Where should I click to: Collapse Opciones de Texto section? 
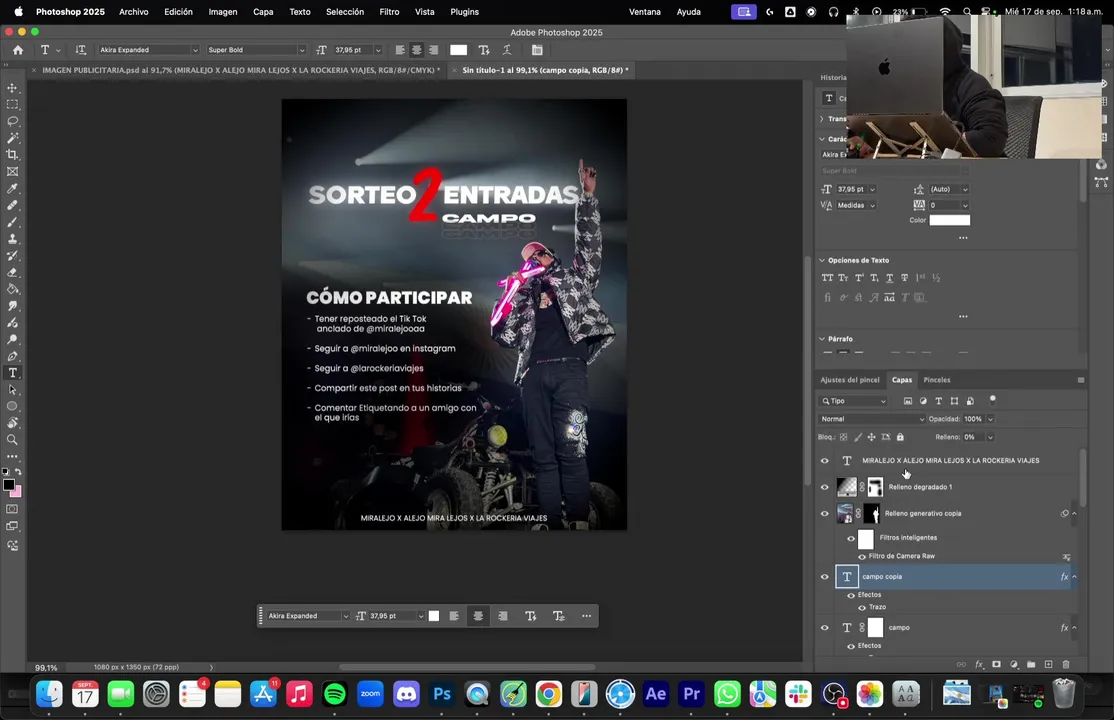(x=822, y=260)
